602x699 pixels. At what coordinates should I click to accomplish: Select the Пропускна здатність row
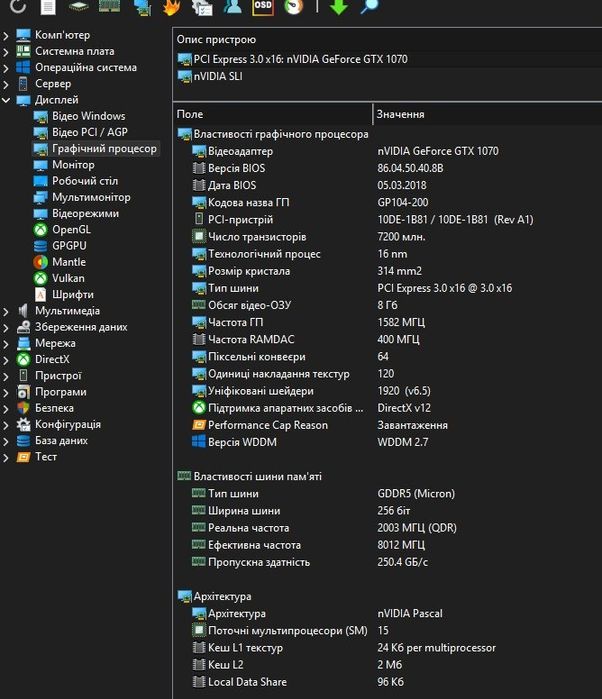tap(388, 562)
